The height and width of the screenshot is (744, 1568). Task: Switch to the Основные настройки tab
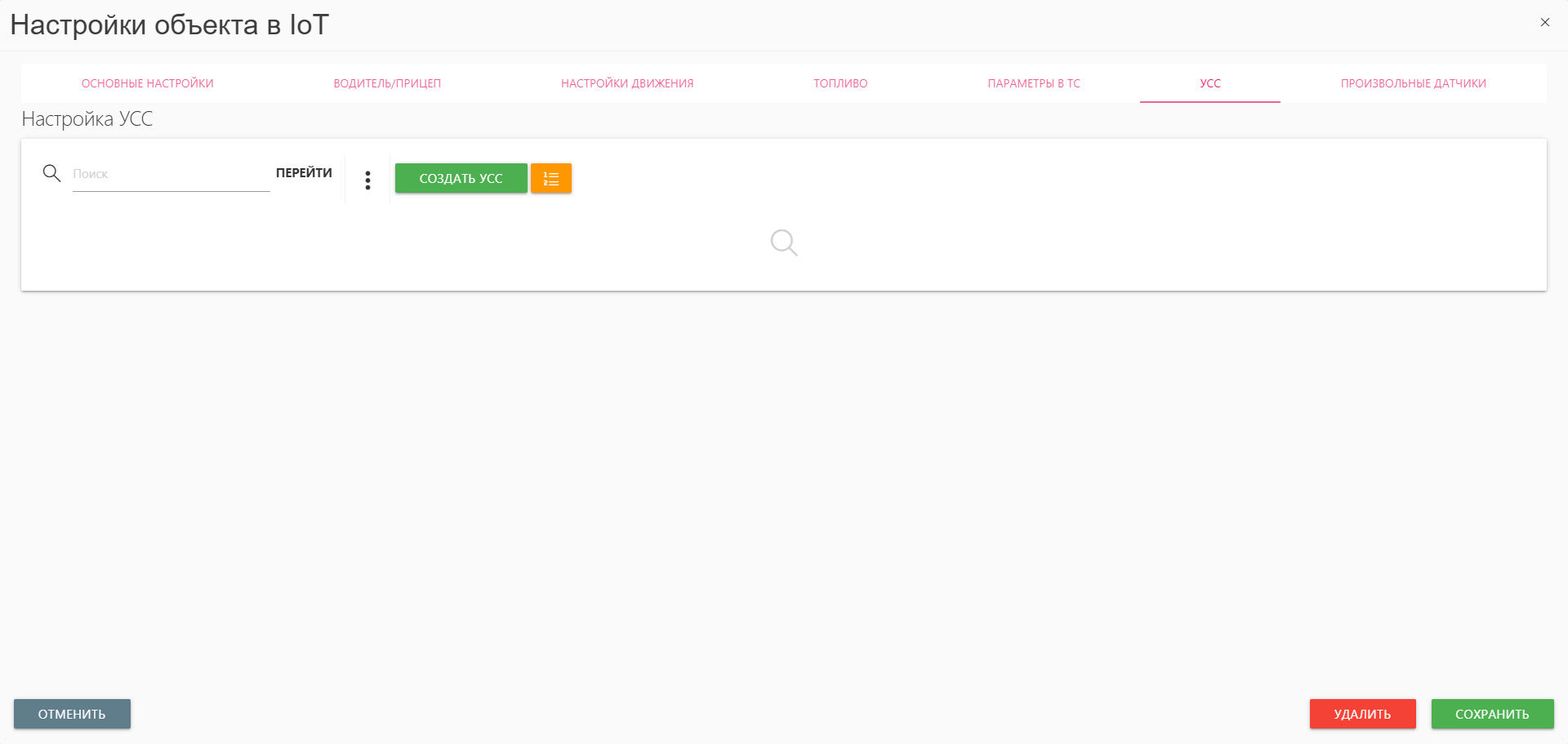[x=147, y=83]
